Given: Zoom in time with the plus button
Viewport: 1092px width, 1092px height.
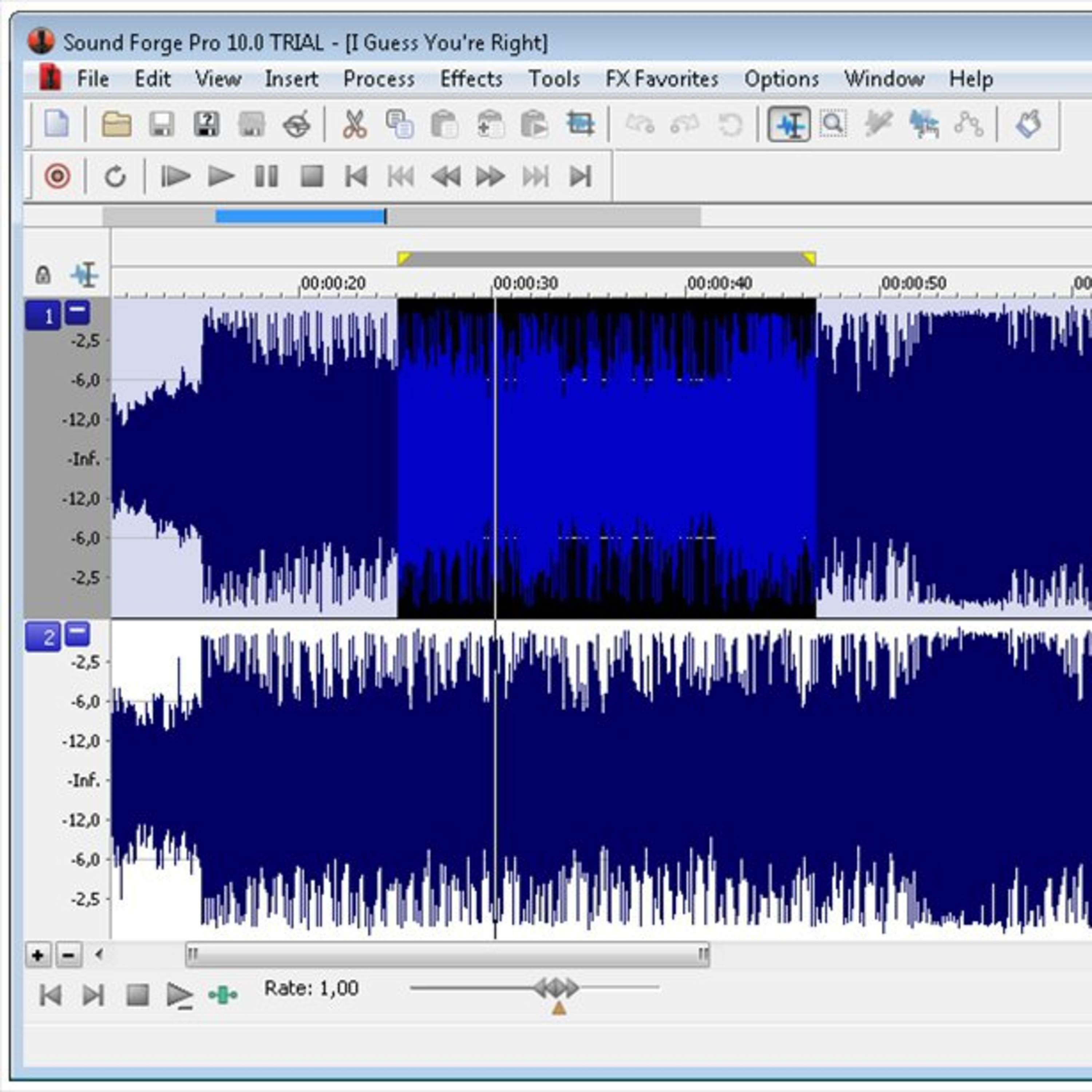Looking at the screenshot, I should (x=39, y=956).
